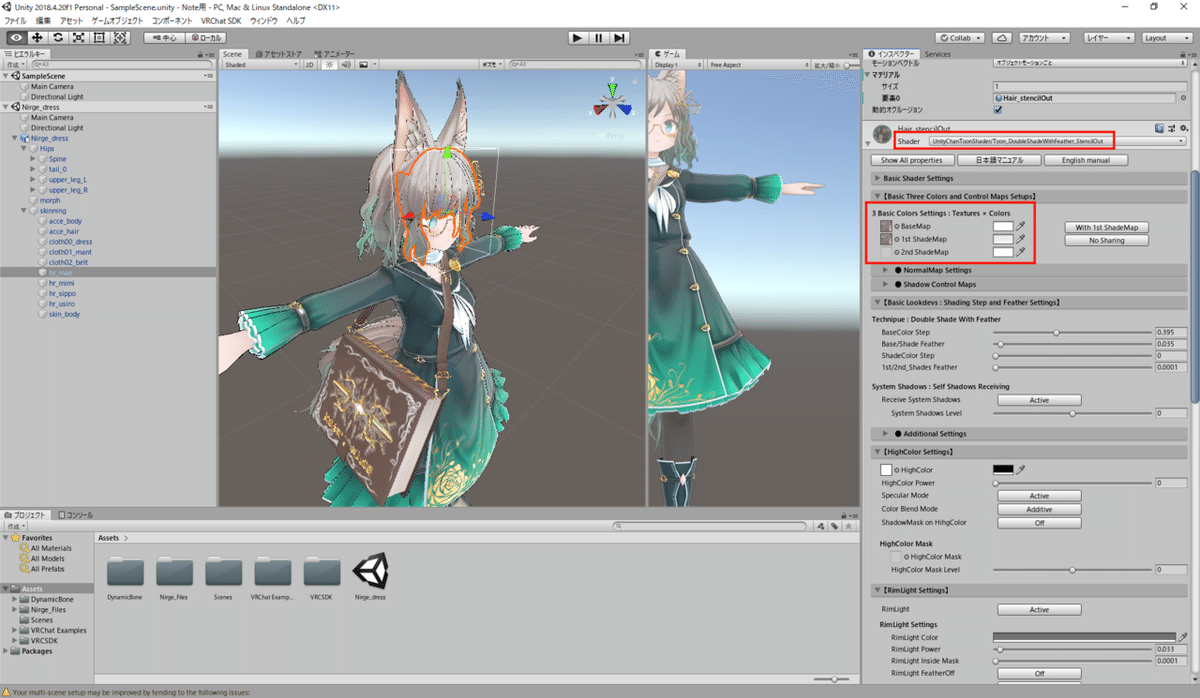Viewport: 1200px width, 698px height.
Task: Toggle Color Blend Mode Additive button
Action: 1039,509
